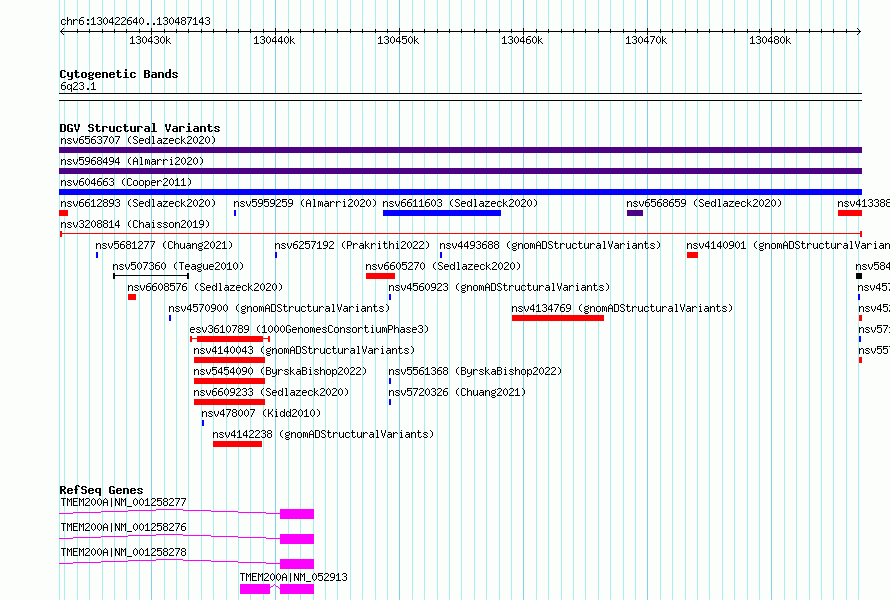Click the TMEM200A|NM_001258277 label
Screen dimensions: 890x600
coord(123,502)
